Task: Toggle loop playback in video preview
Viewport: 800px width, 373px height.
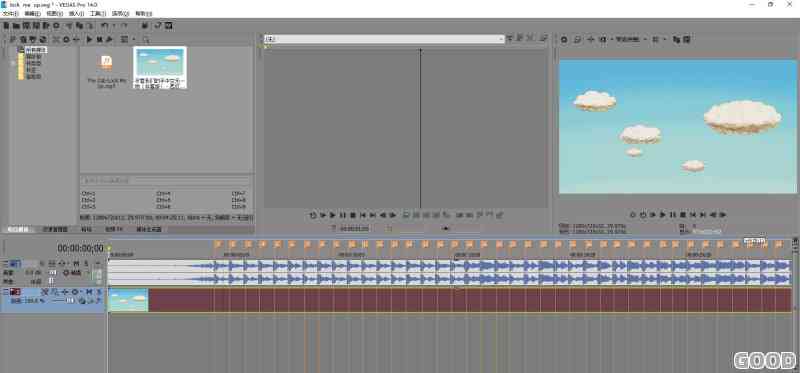Action: click(643, 215)
